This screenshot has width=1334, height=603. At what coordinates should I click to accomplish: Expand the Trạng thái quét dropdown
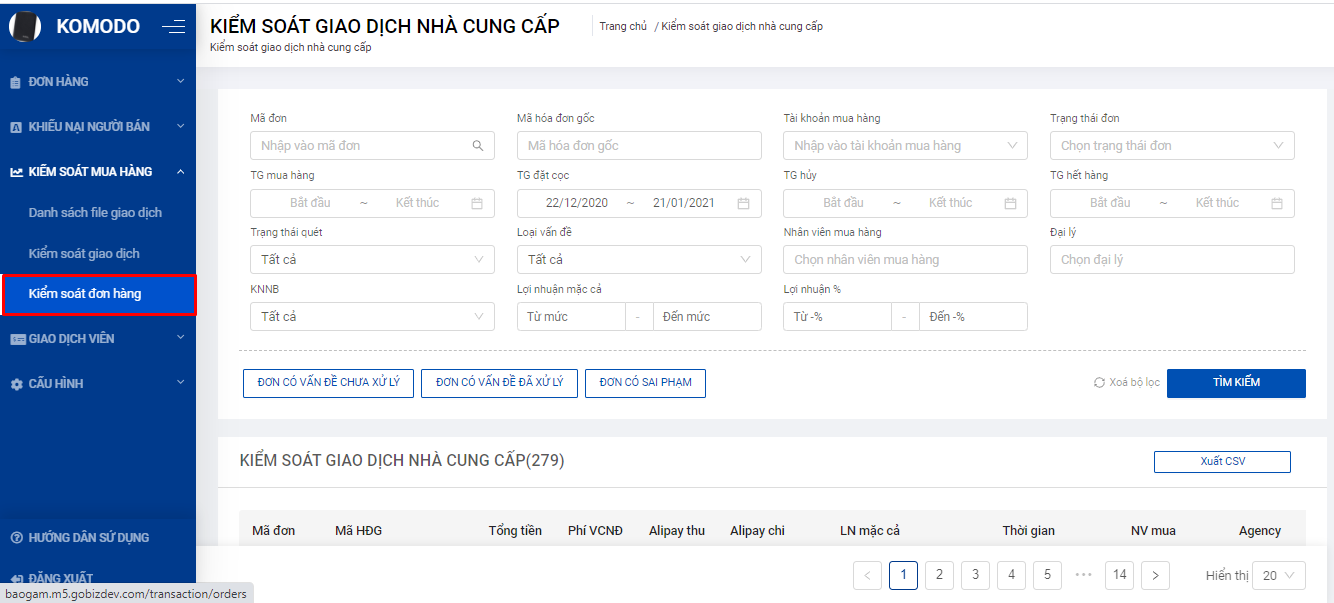point(371,260)
